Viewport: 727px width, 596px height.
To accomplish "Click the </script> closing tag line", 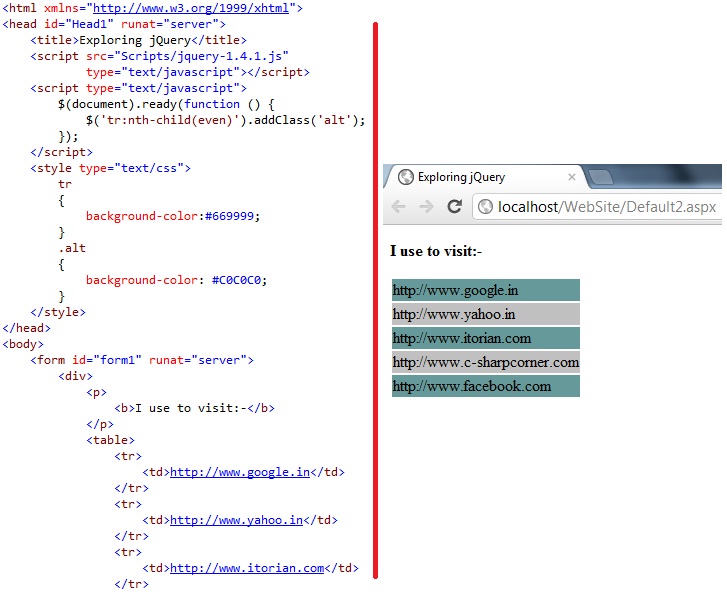I will pos(61,152).
